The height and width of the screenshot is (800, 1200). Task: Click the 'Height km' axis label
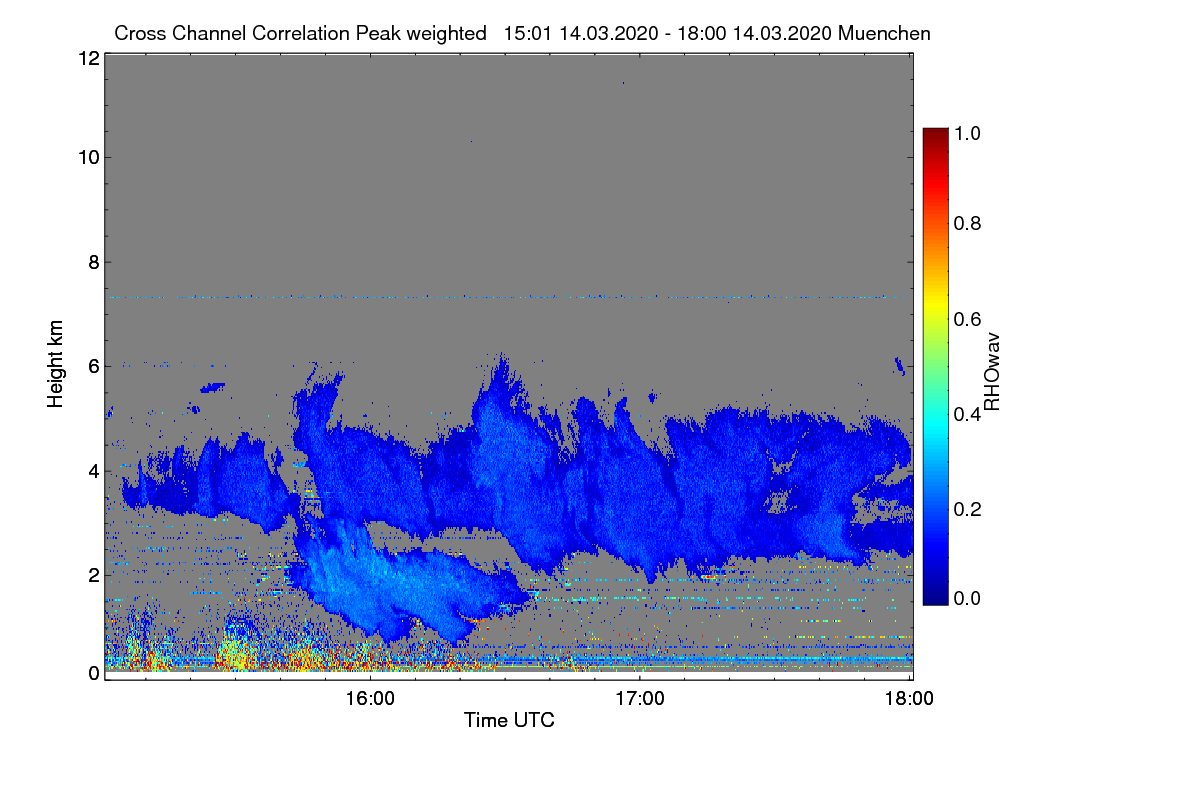coord(55,364)
